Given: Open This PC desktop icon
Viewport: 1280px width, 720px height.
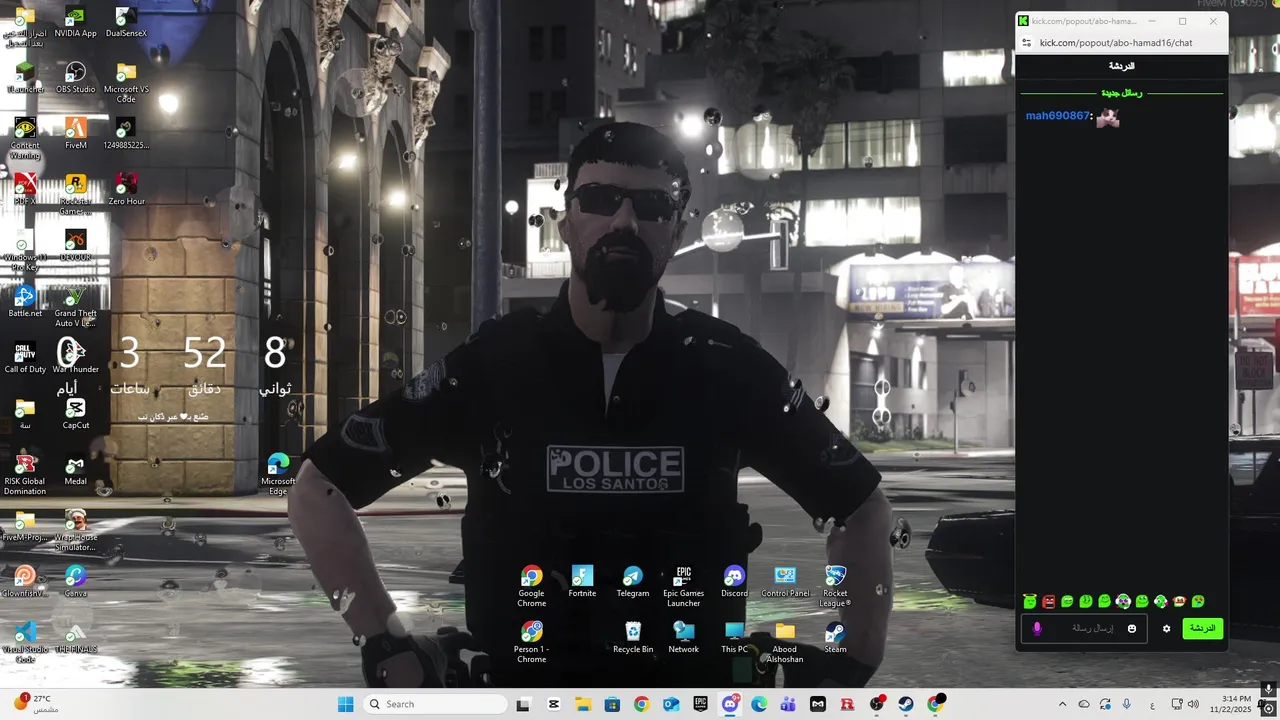Looking at the screenshot, I should coord(734,638).
